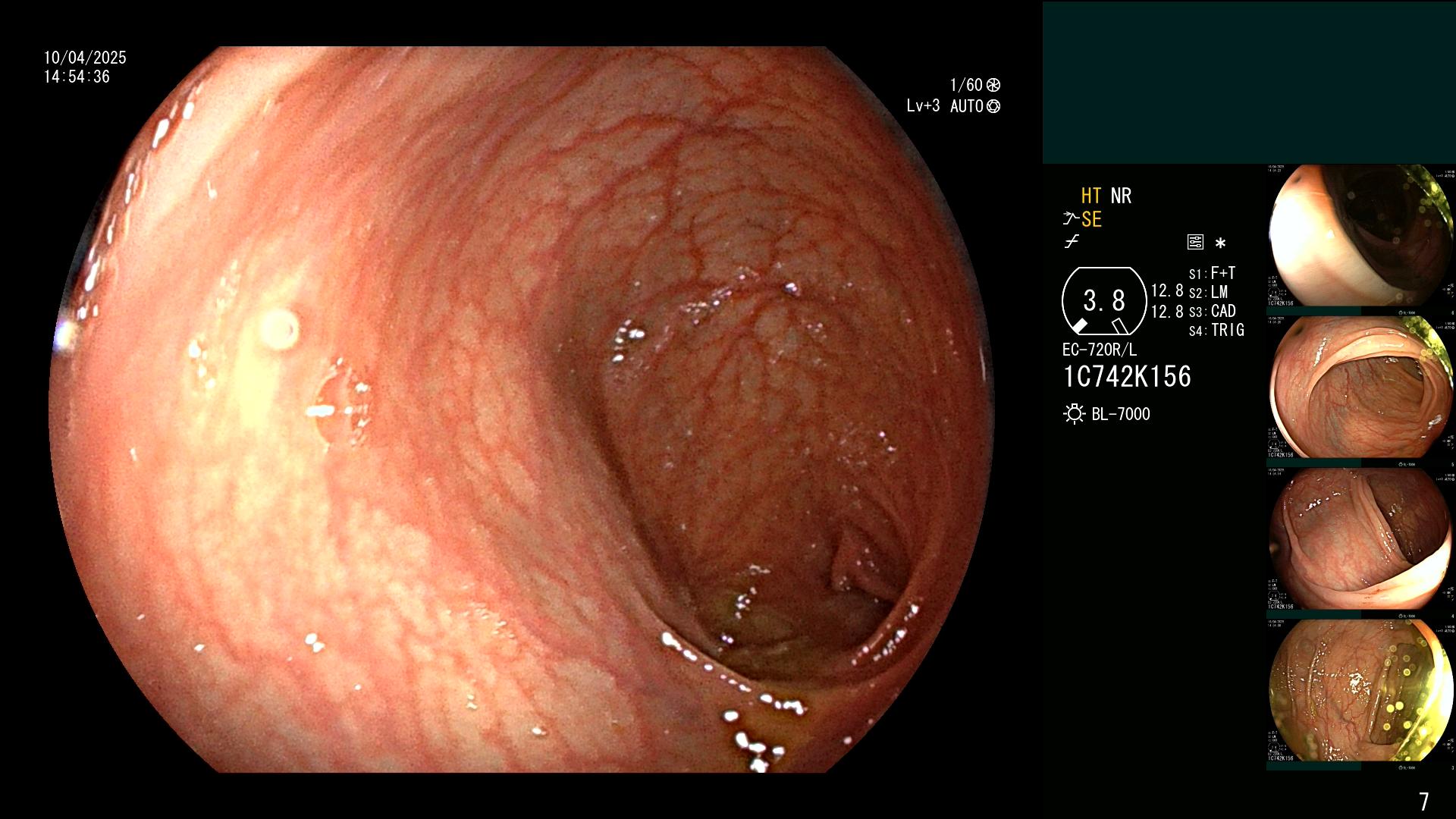Click the 1/60 shutter speed value
1456x819 pixels.
pos(966,85)
